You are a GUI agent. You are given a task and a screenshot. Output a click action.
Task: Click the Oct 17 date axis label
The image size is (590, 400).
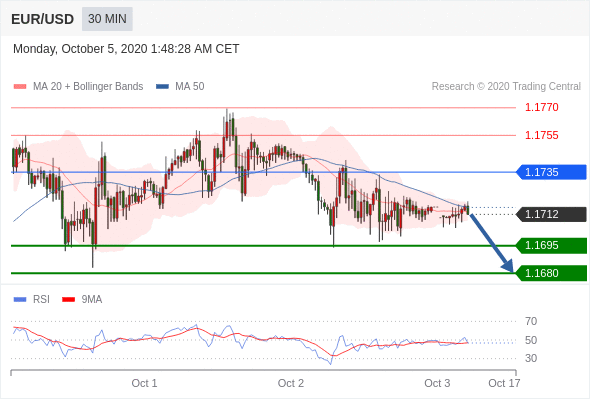click(x=504, y=383)
